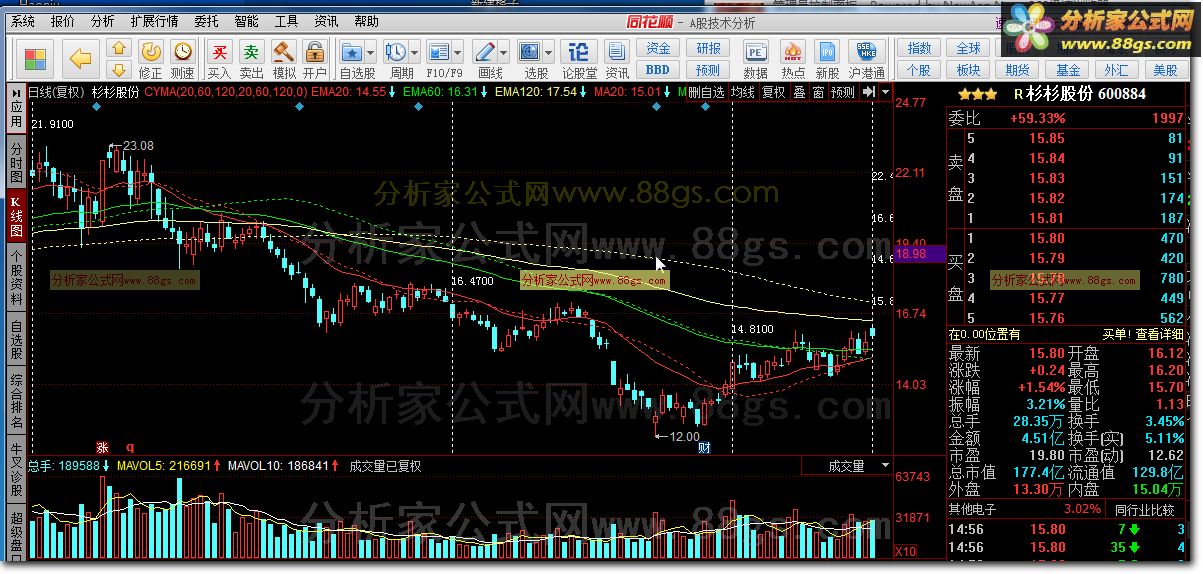Open the 沪港通 SSE HKE icon
This screenshot has width=1203, height=574.
(x=866, y=51)
